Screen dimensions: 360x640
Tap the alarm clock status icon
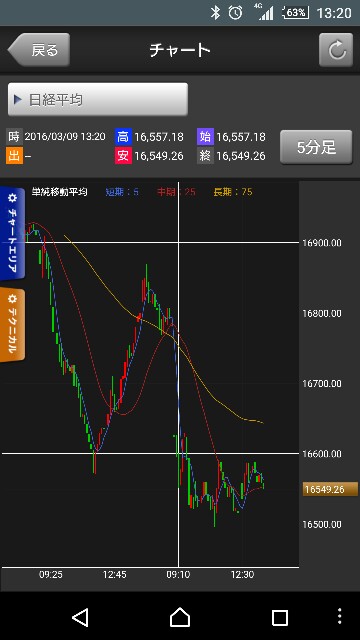click(x=236, y=13)
